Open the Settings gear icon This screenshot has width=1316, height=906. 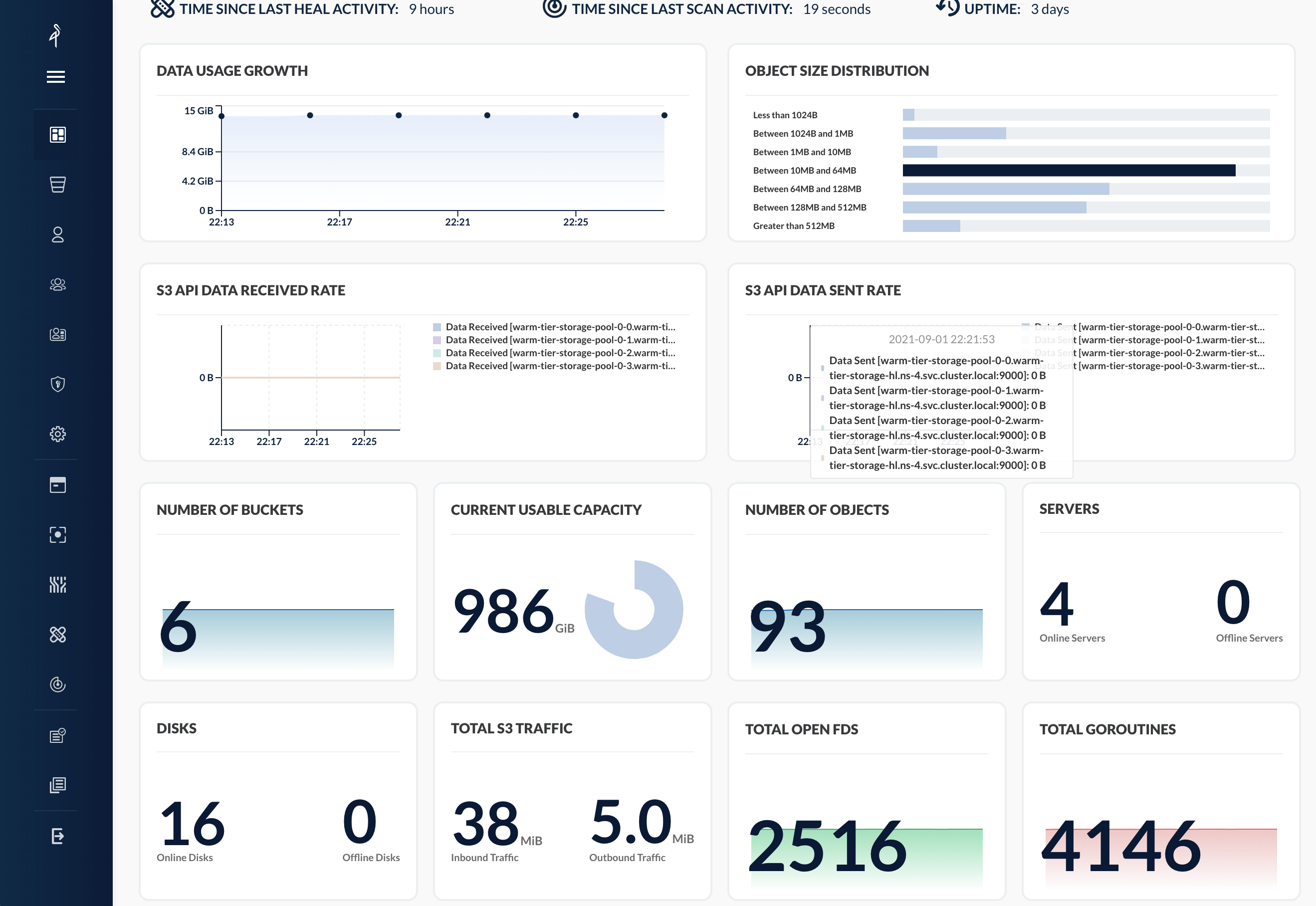click(x=57, y=434)
